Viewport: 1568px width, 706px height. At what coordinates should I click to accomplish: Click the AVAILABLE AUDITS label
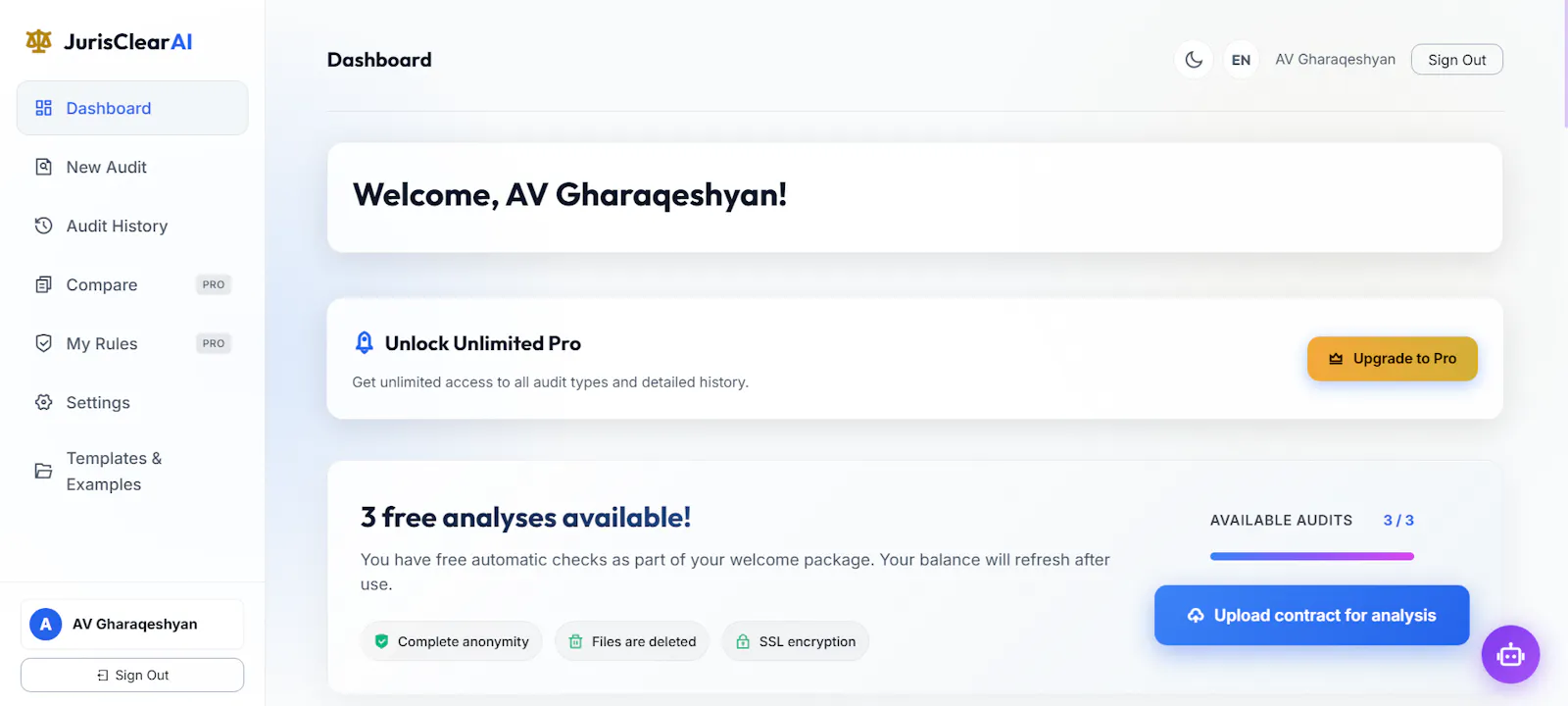pos(1281,521)
